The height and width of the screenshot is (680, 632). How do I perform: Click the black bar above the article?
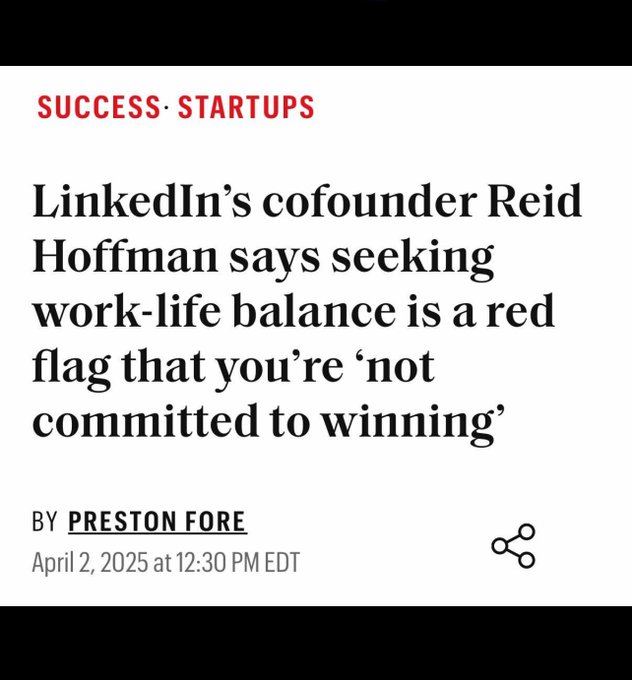pos(316,32)
